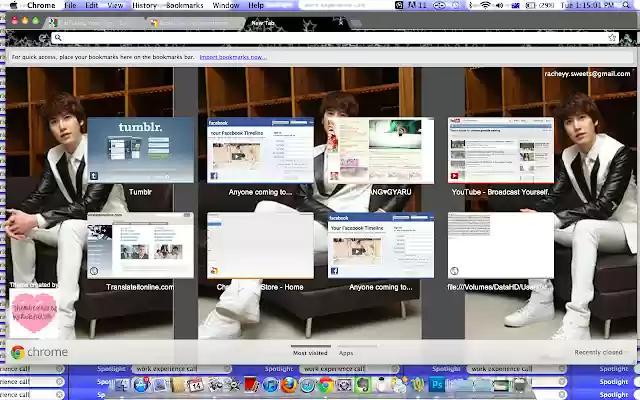Open the Edit menu
The height and width of the screenshot is (400, 640).
[91, 5]
